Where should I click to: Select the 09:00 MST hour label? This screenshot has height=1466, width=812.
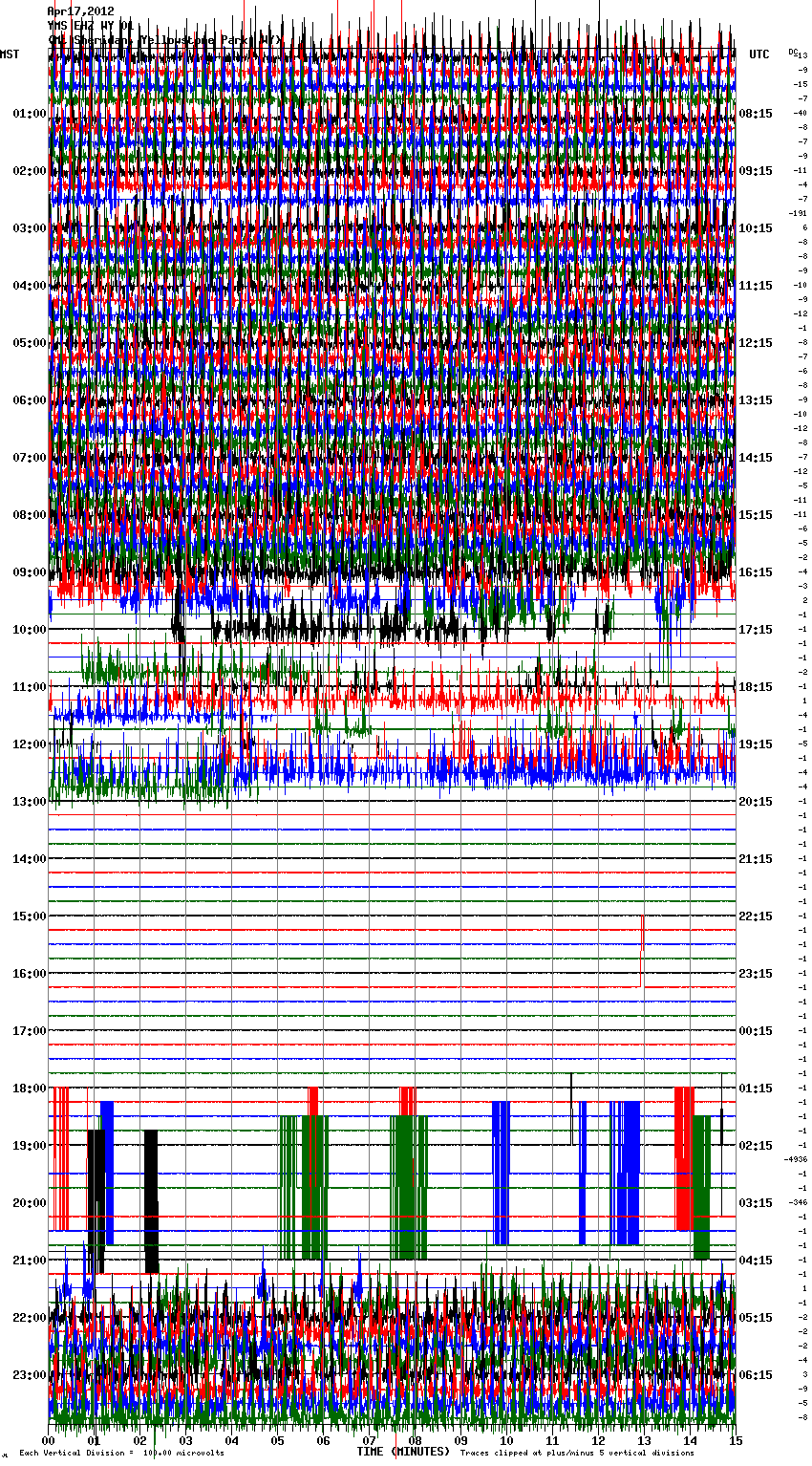tap(29, 572)
